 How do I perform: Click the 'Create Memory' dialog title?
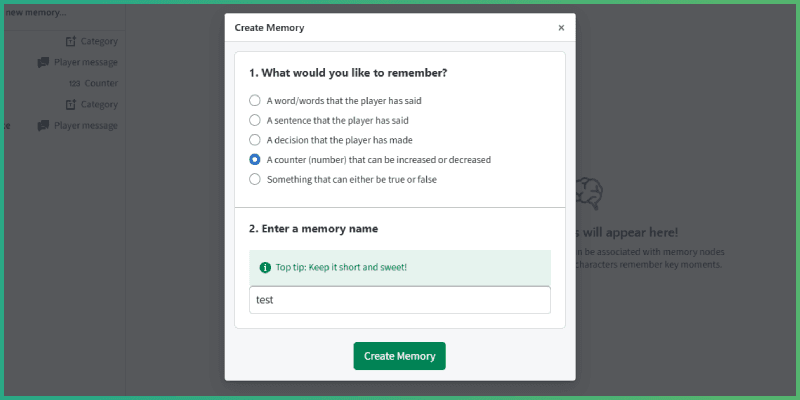269,28
